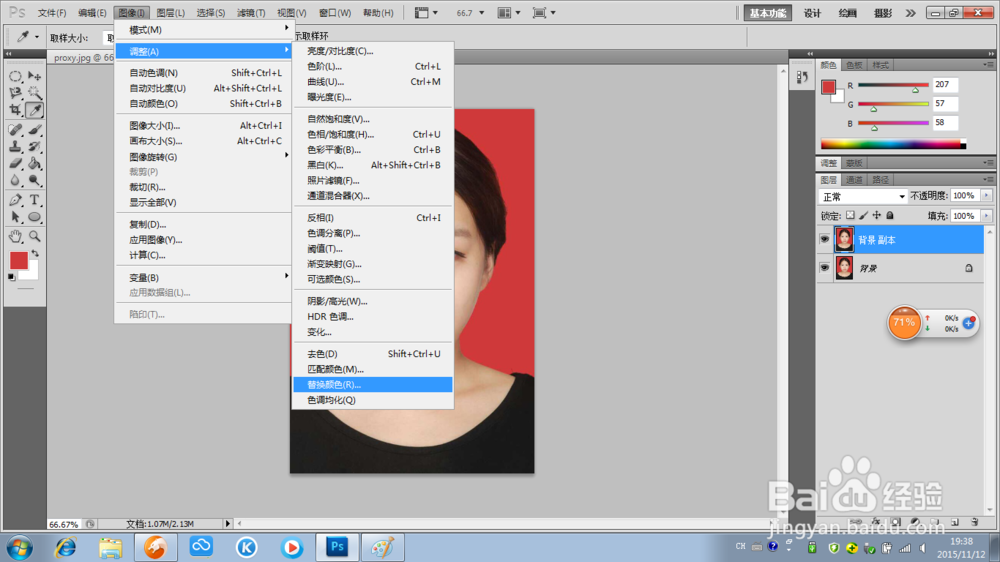
Task: Click the foreground color swatch in toolbox
Action: point(18,260)
